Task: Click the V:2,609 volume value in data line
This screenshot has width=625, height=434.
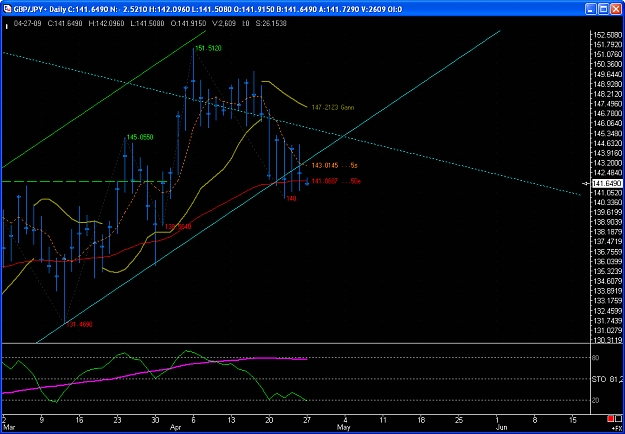Action: coord(226,24)
